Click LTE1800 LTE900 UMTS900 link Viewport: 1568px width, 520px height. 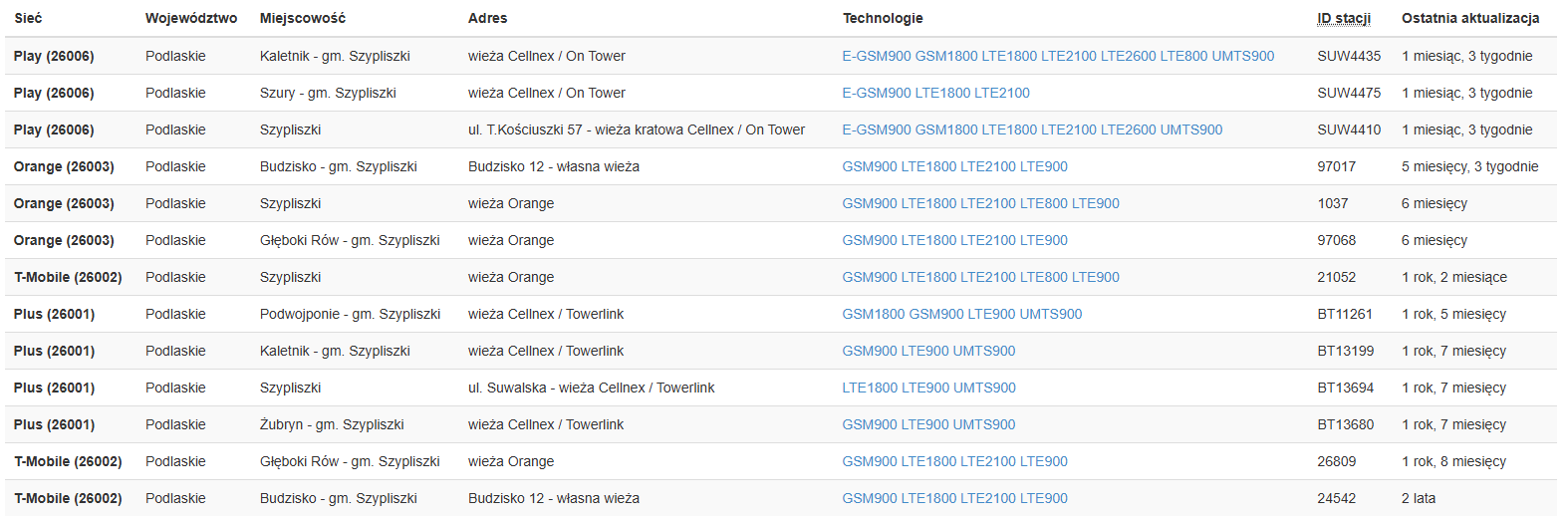(x=928, y=388)
